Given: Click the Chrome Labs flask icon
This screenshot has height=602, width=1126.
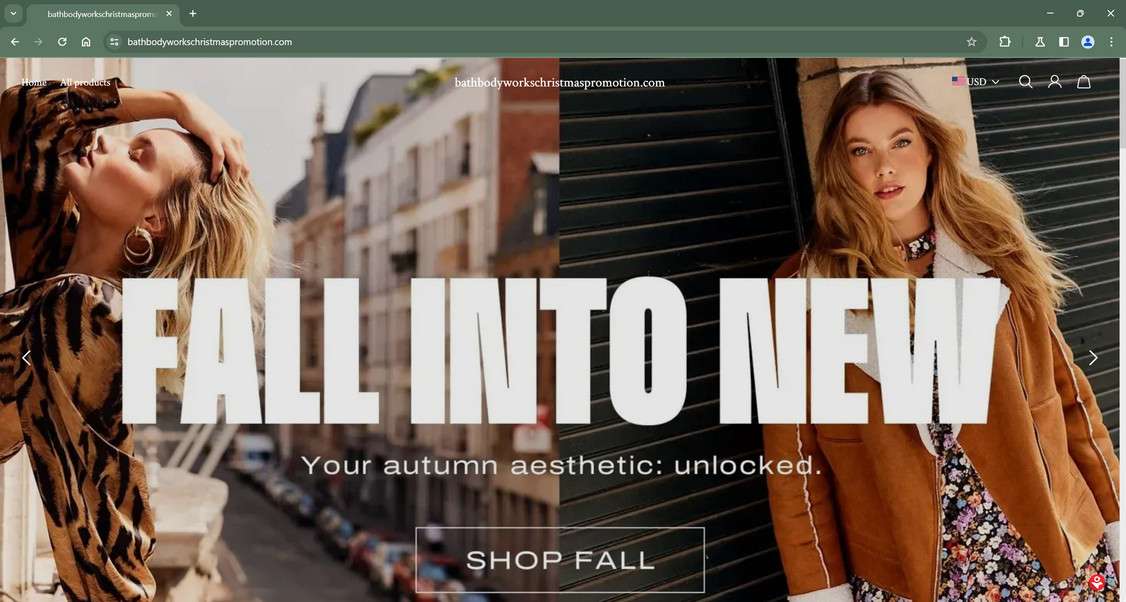Looking at the screenshot, I should click(1039, 42).
